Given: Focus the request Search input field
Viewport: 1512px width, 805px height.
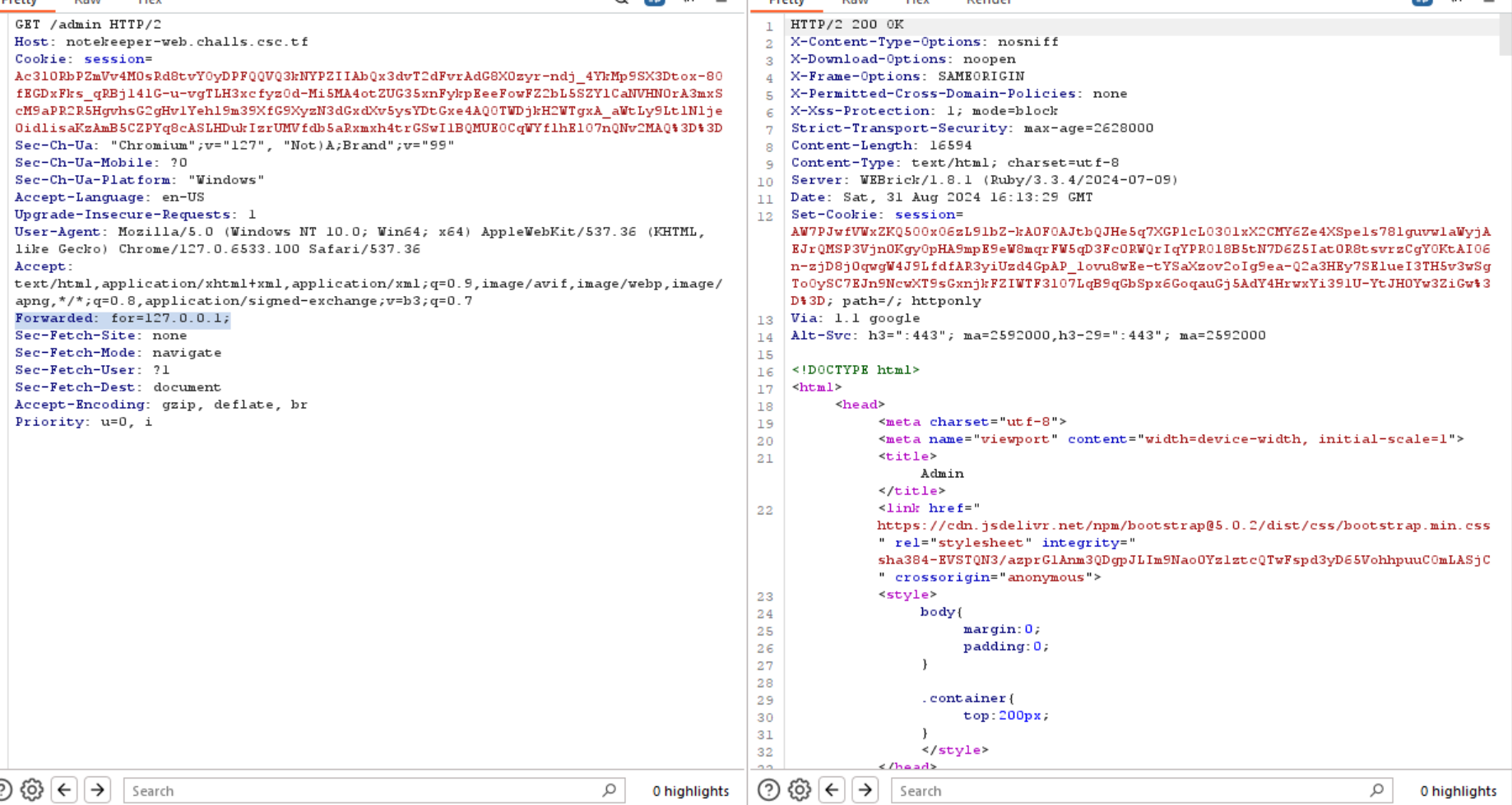Looking at the screenshot, I should click(x=362, y=790).
